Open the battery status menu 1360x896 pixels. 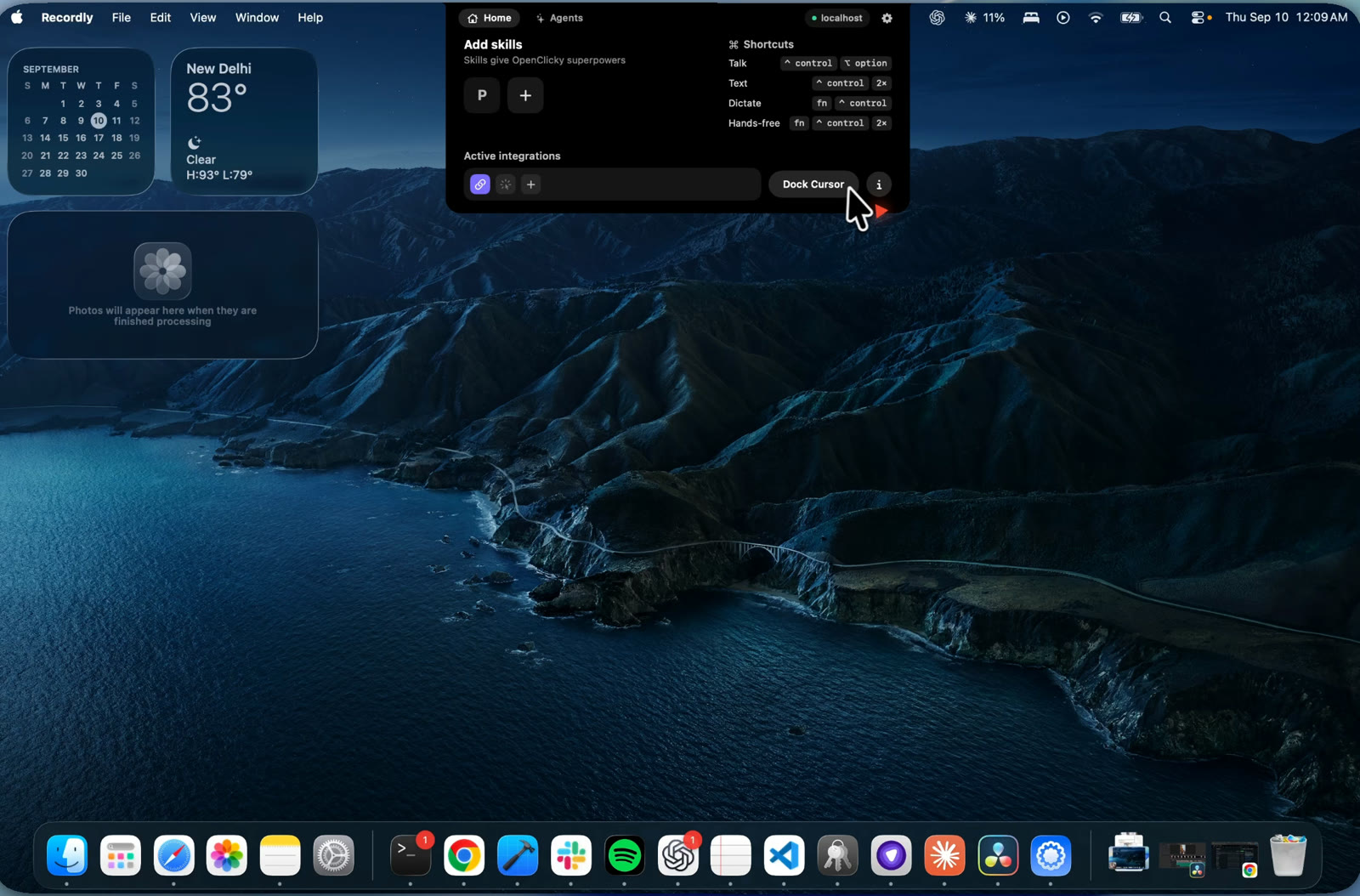(x=1131, y=17)
